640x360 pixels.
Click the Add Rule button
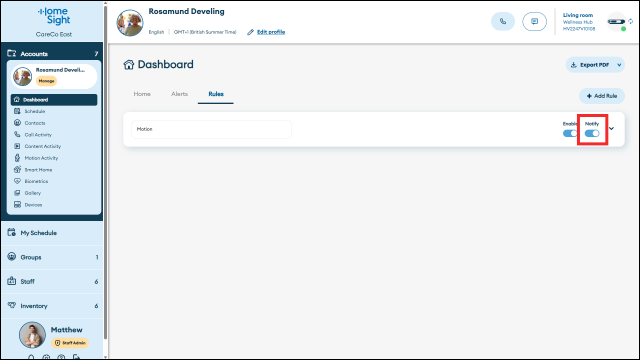click(602, 96)
